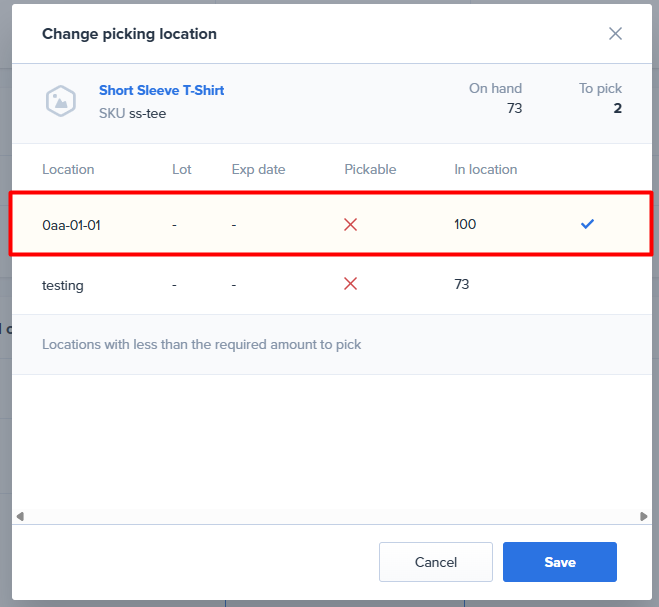Close the Change picking location dialog
659x607 pixels.
tap(615, 34)
